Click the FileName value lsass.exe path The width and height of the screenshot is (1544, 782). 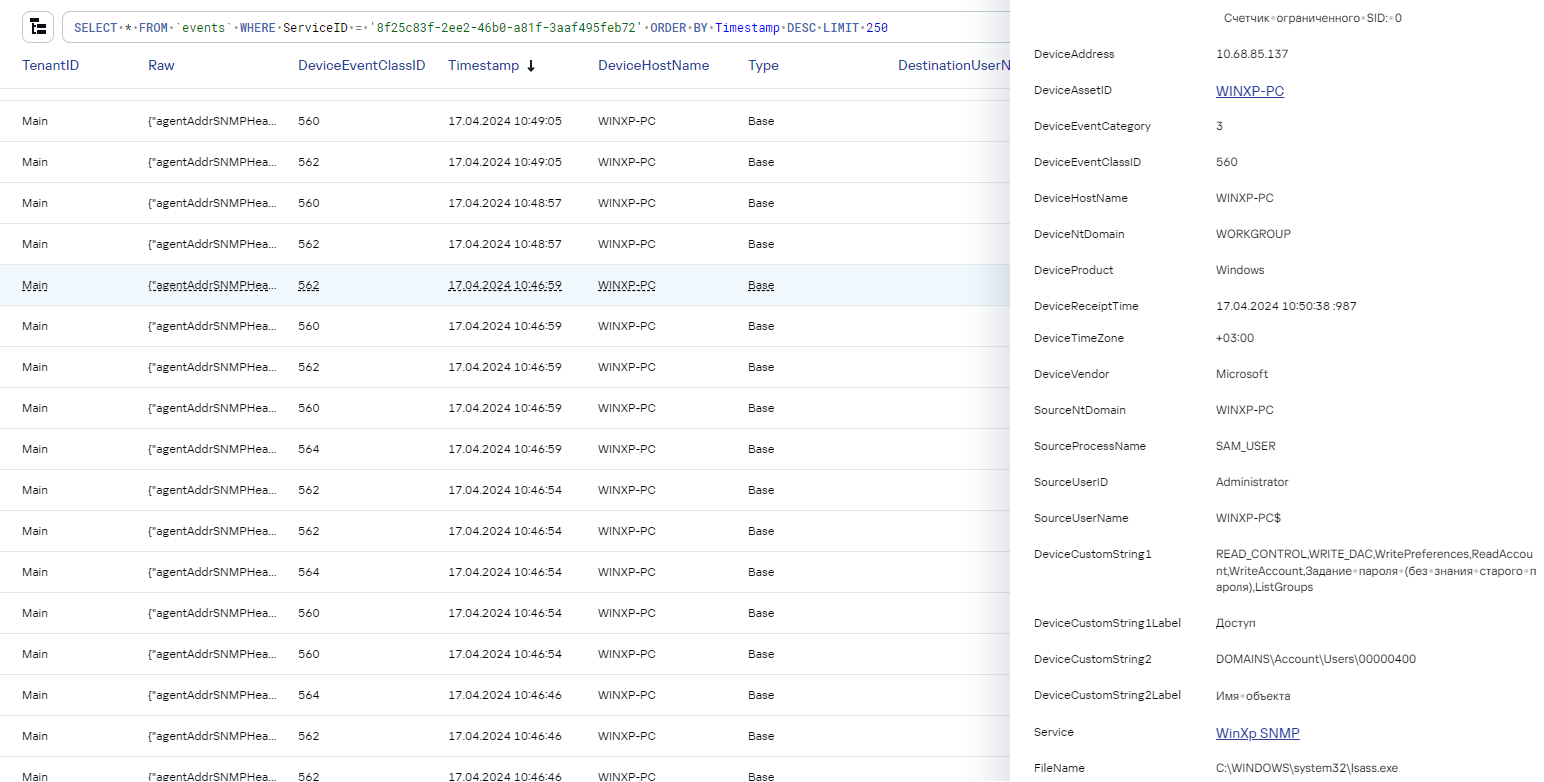[1307, 768]
